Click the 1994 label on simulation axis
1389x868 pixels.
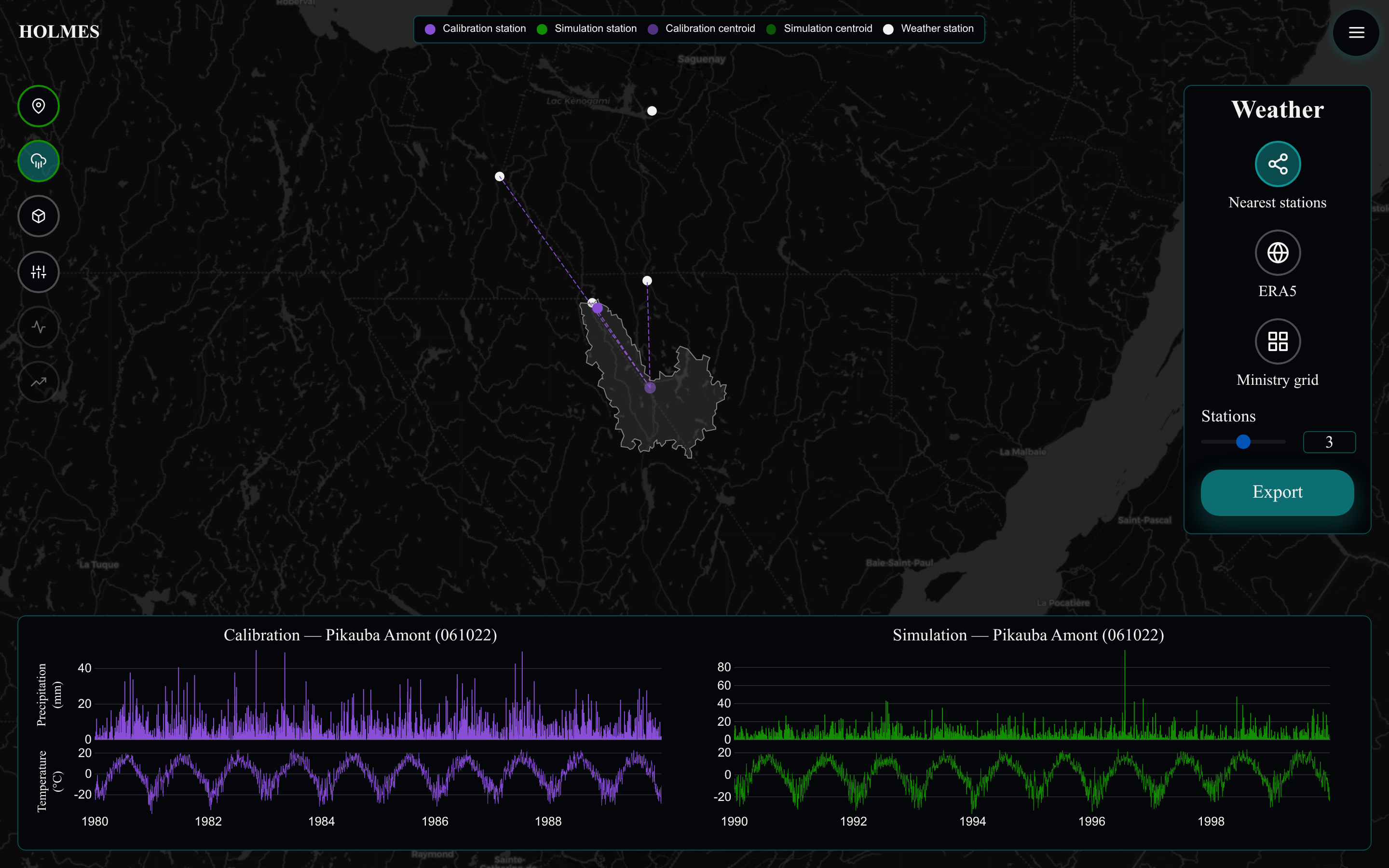click(x=972, y=822)
